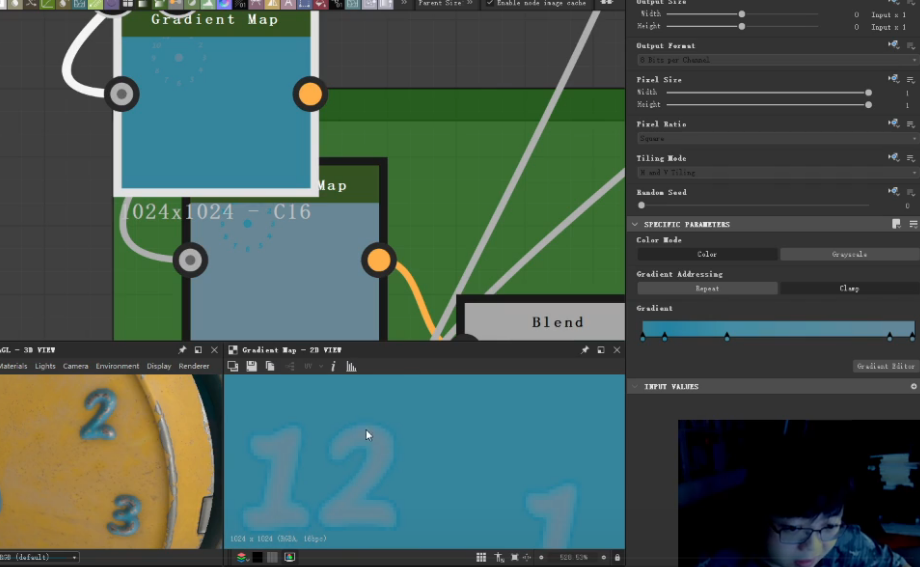The width and height of the screenshot is (920, 567).
Task: Click the Gradient color bar
Action: [778, 328]
